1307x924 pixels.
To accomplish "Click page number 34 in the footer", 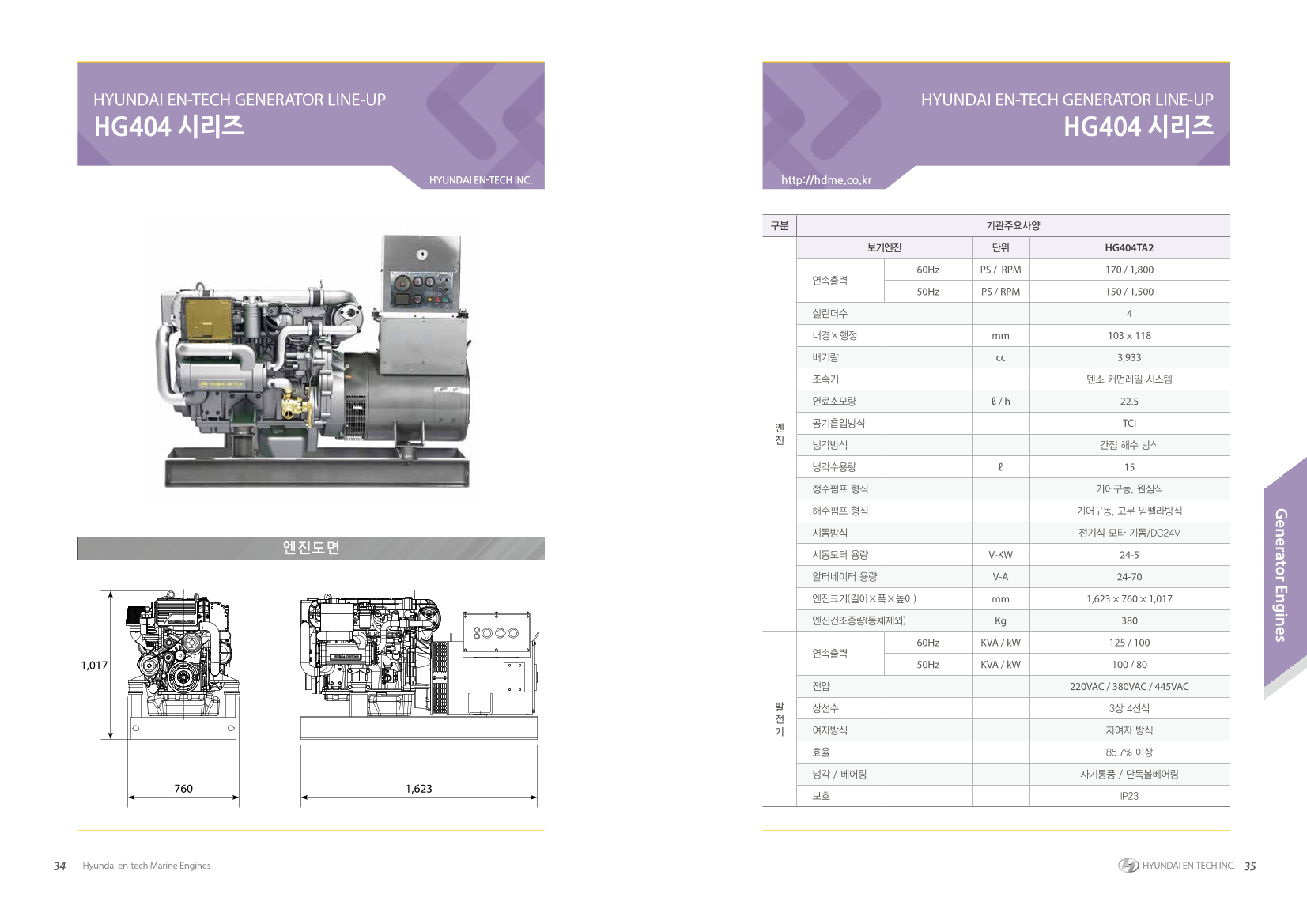I will pyautogui.click(x=59, y=866).
